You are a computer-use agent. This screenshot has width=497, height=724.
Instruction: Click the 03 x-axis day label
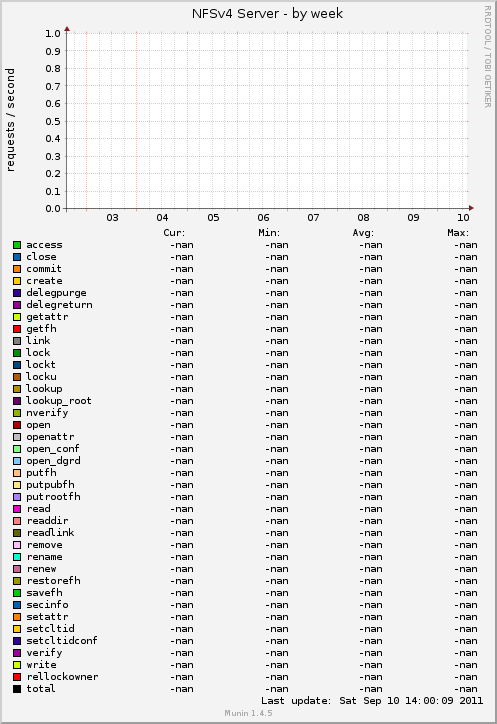click(x=112, y=217)
